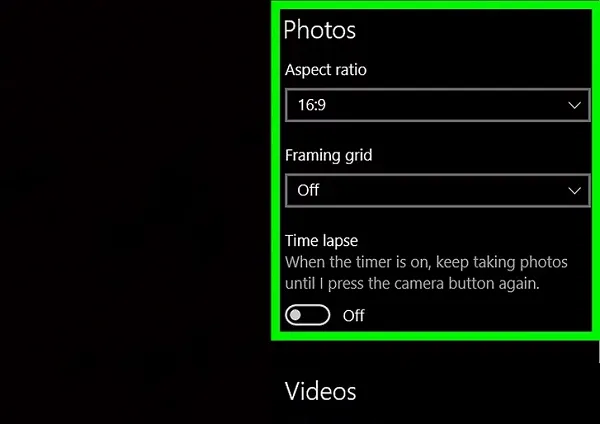Image resolution: width=600 pixels, height=424 pixels.
Task: Click the Framing grid label
Action: [328, 156]
